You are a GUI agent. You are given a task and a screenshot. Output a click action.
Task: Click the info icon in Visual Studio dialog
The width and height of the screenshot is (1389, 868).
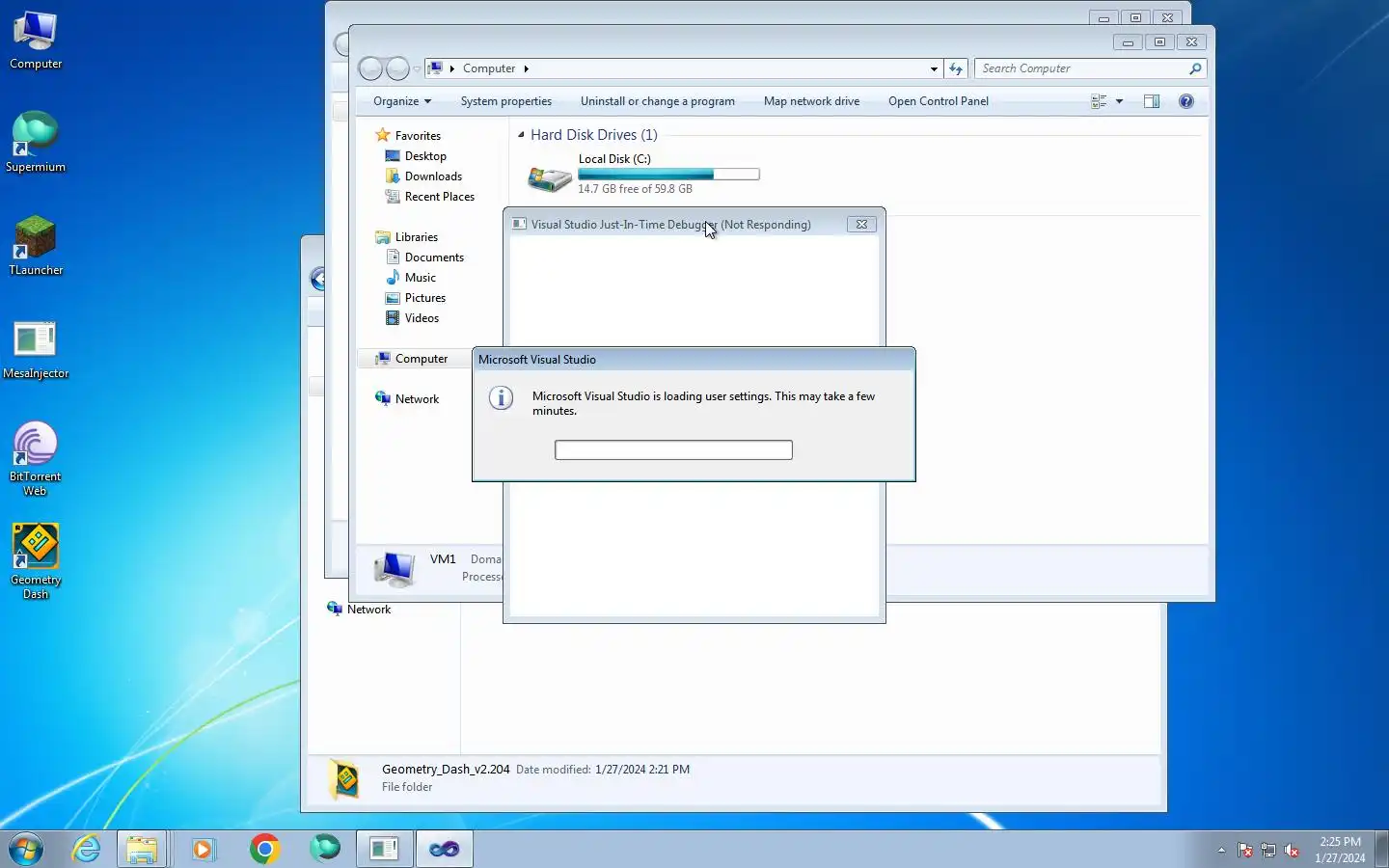tap(501, 397)
